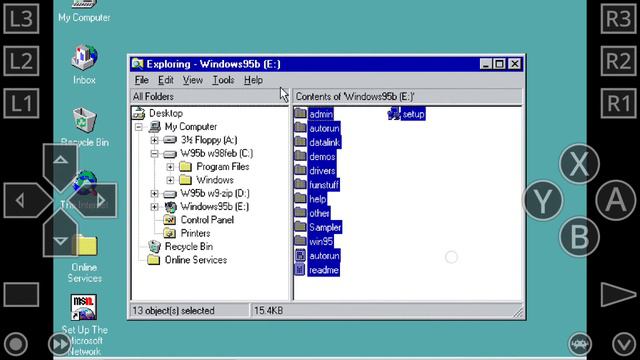
Task: Select the admin folder icon
Action: (x=300, y=113)
